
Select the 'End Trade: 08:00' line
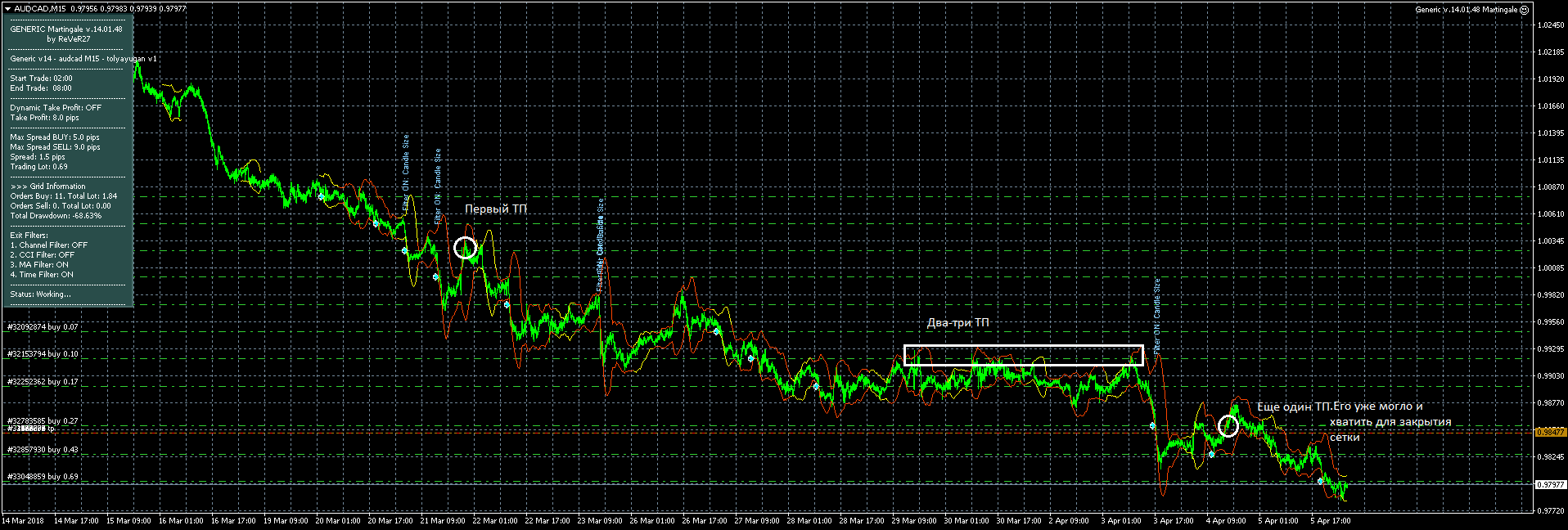pos(41,88)
